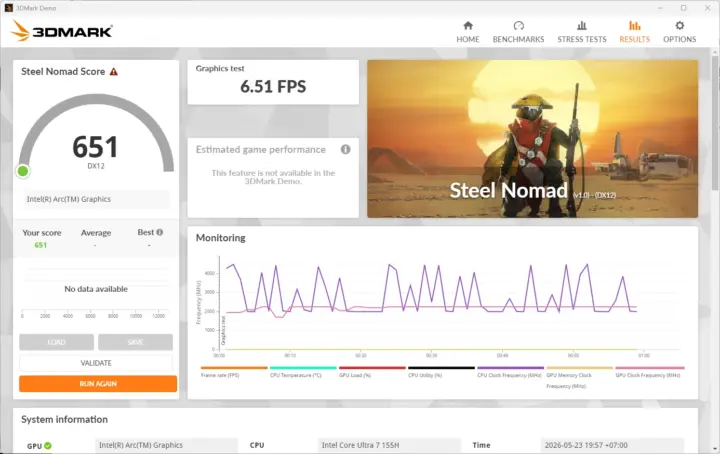Click the Average score label

(x=96, y=233)
